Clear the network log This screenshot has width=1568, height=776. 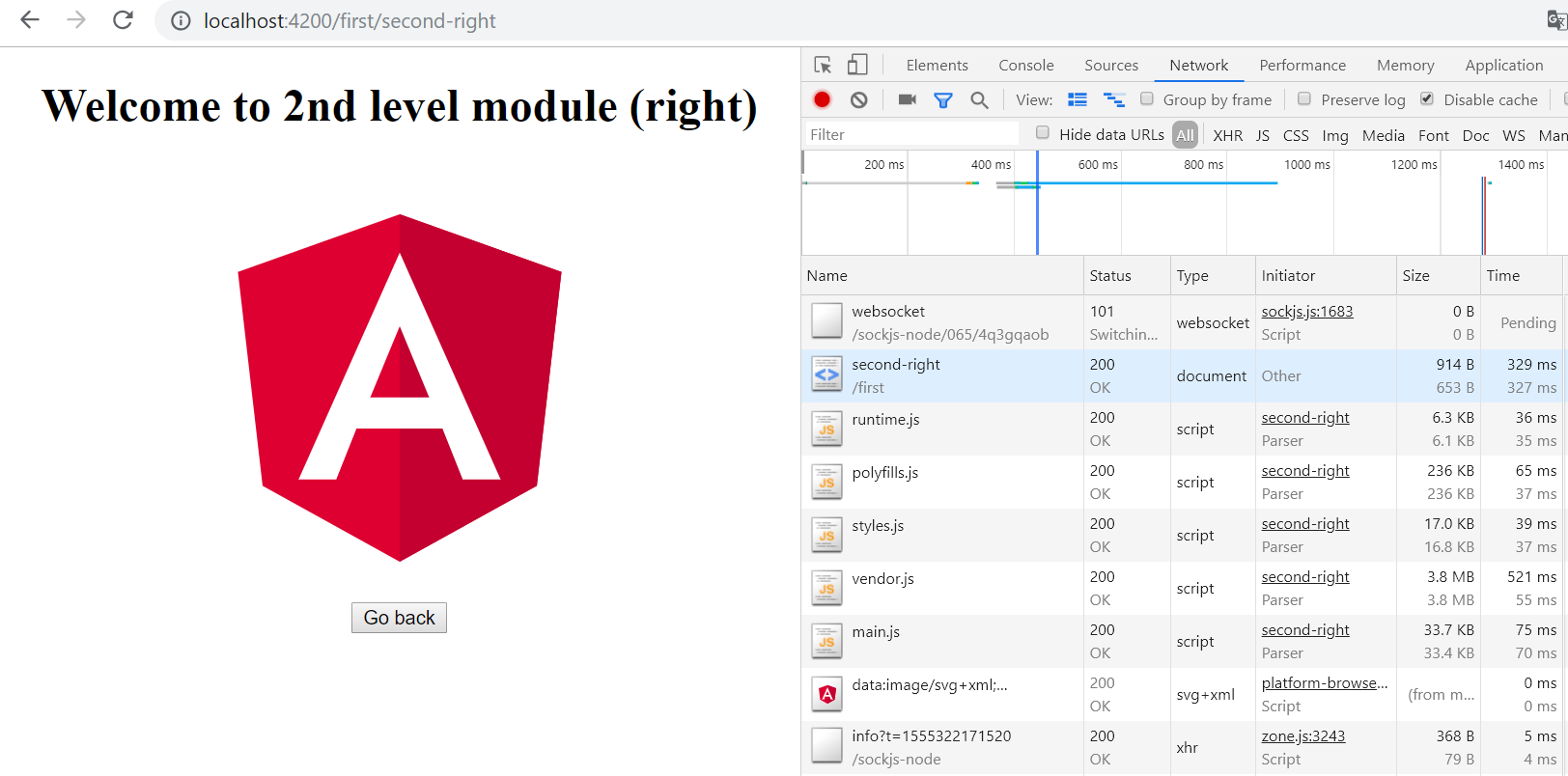tap(858, 99)
